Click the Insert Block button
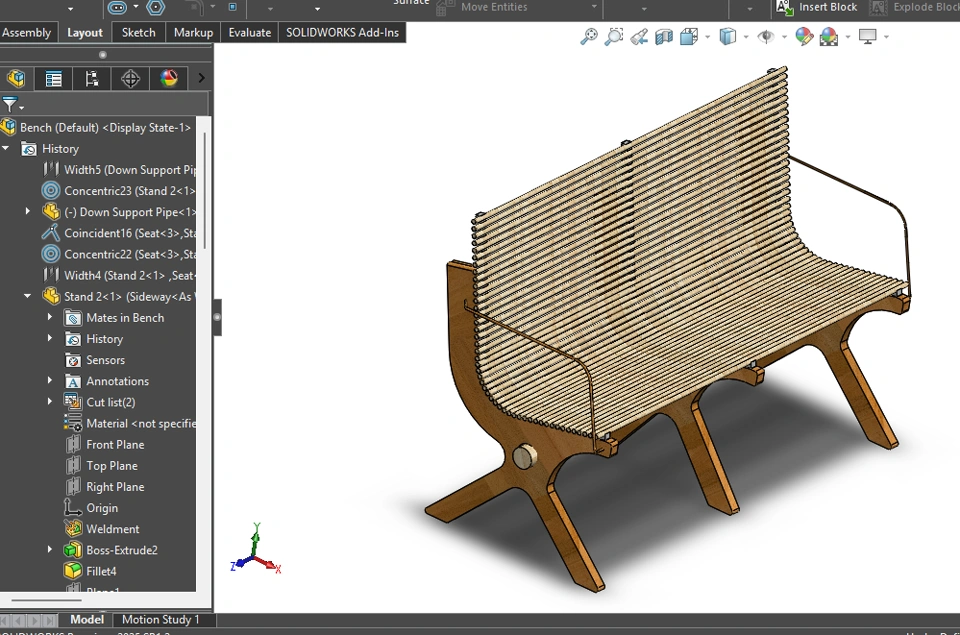960x635 pixels. coord(817,7)
